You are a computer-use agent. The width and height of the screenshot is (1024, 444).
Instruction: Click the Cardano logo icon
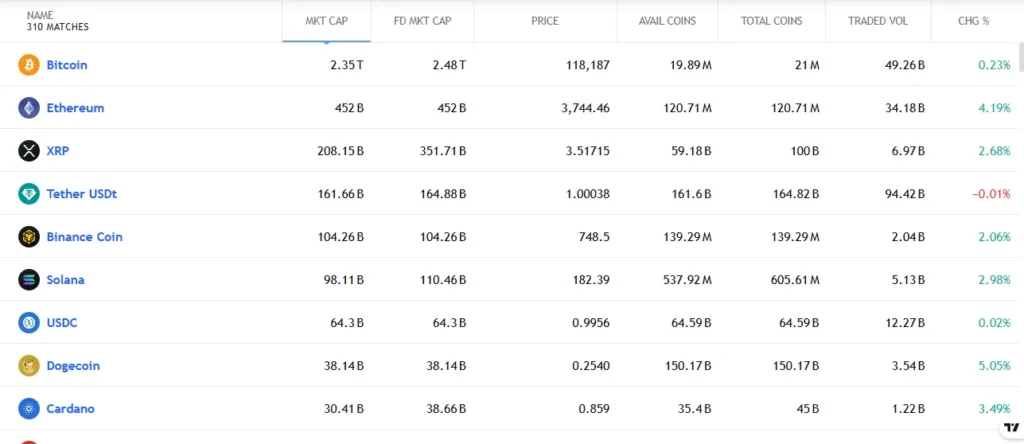[29, 409]
